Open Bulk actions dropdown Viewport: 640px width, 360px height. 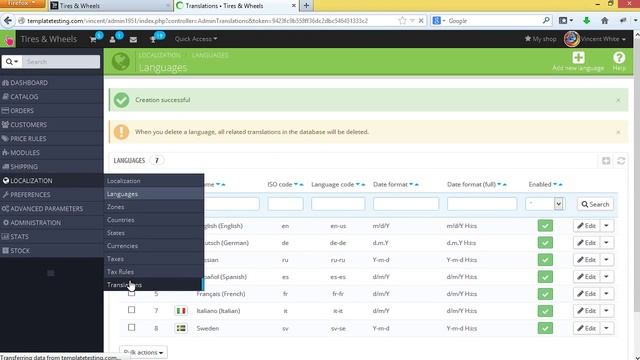pyautogui.click(x=143, y=352)
